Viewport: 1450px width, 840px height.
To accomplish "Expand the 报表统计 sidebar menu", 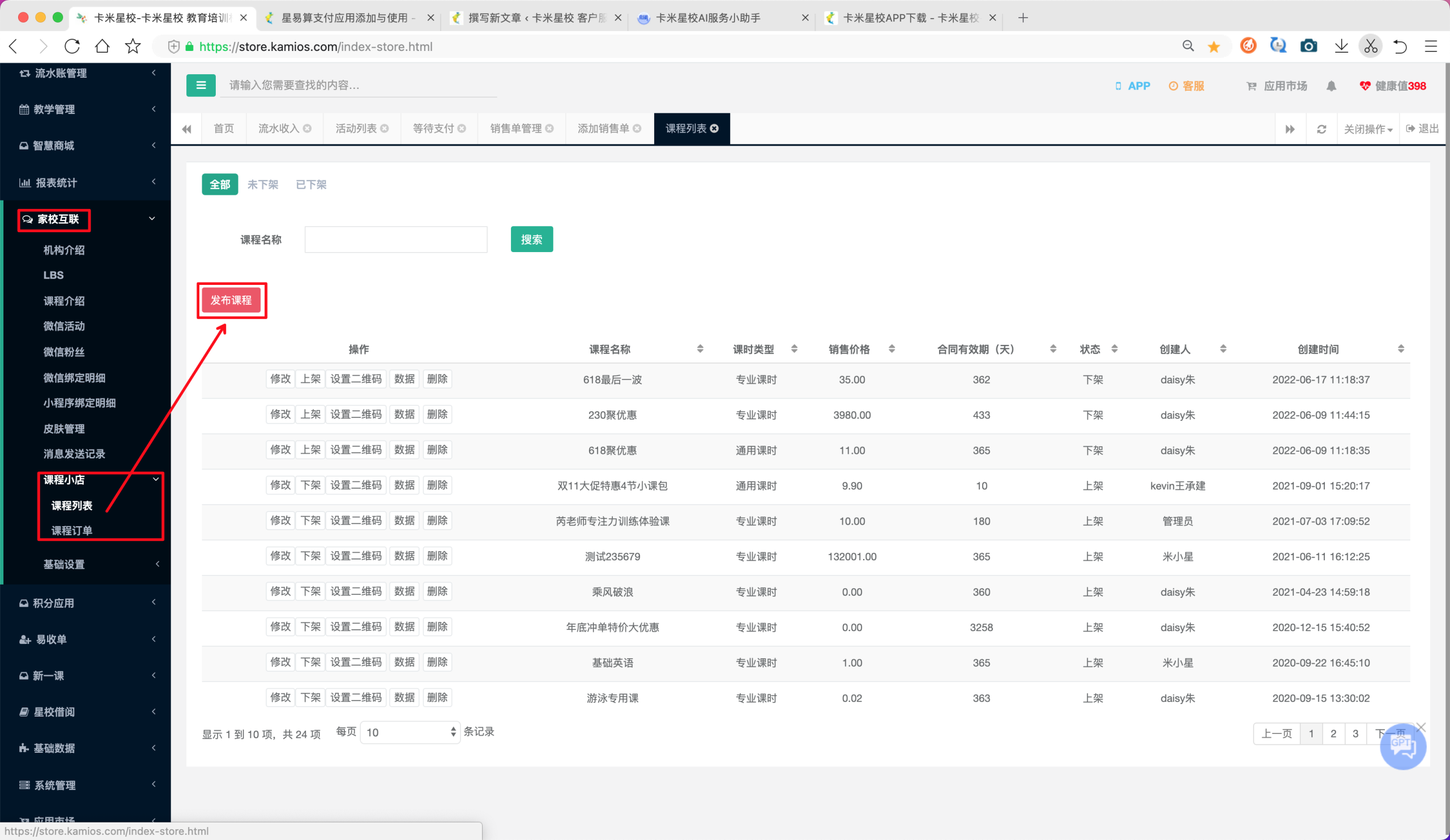I will point(86,182).
